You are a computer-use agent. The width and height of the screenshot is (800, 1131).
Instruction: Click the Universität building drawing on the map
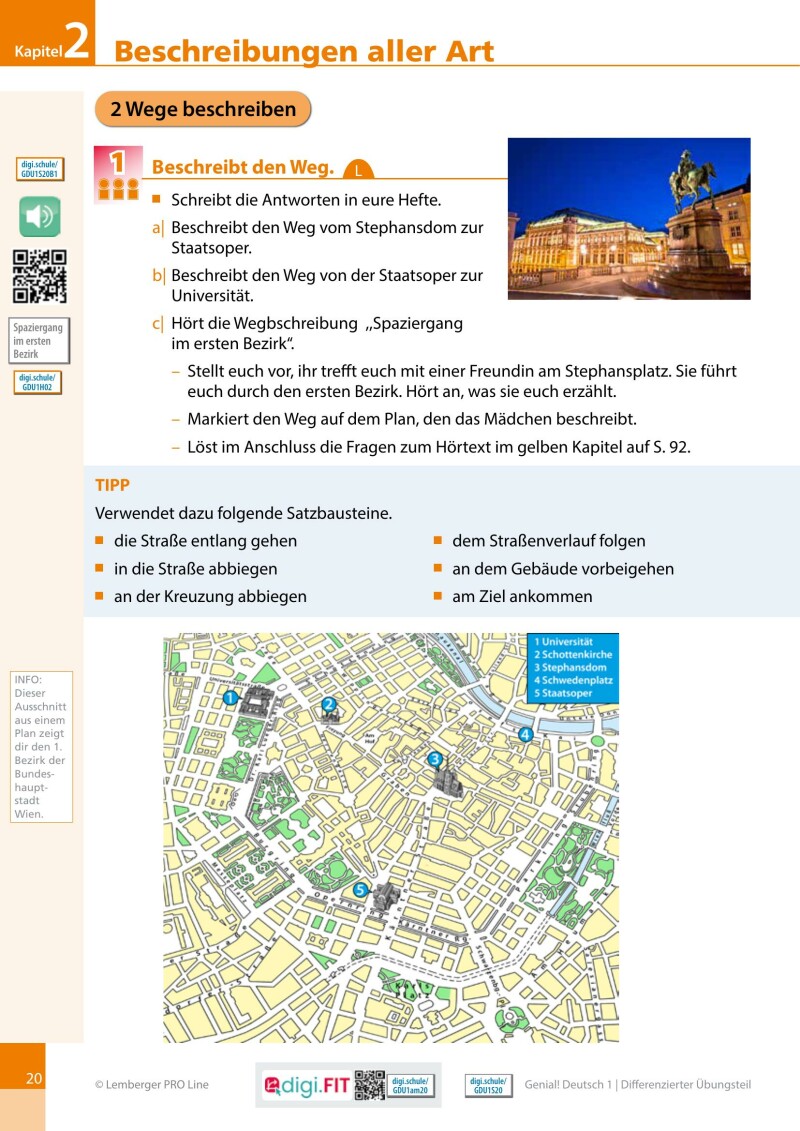pos(256,700)
